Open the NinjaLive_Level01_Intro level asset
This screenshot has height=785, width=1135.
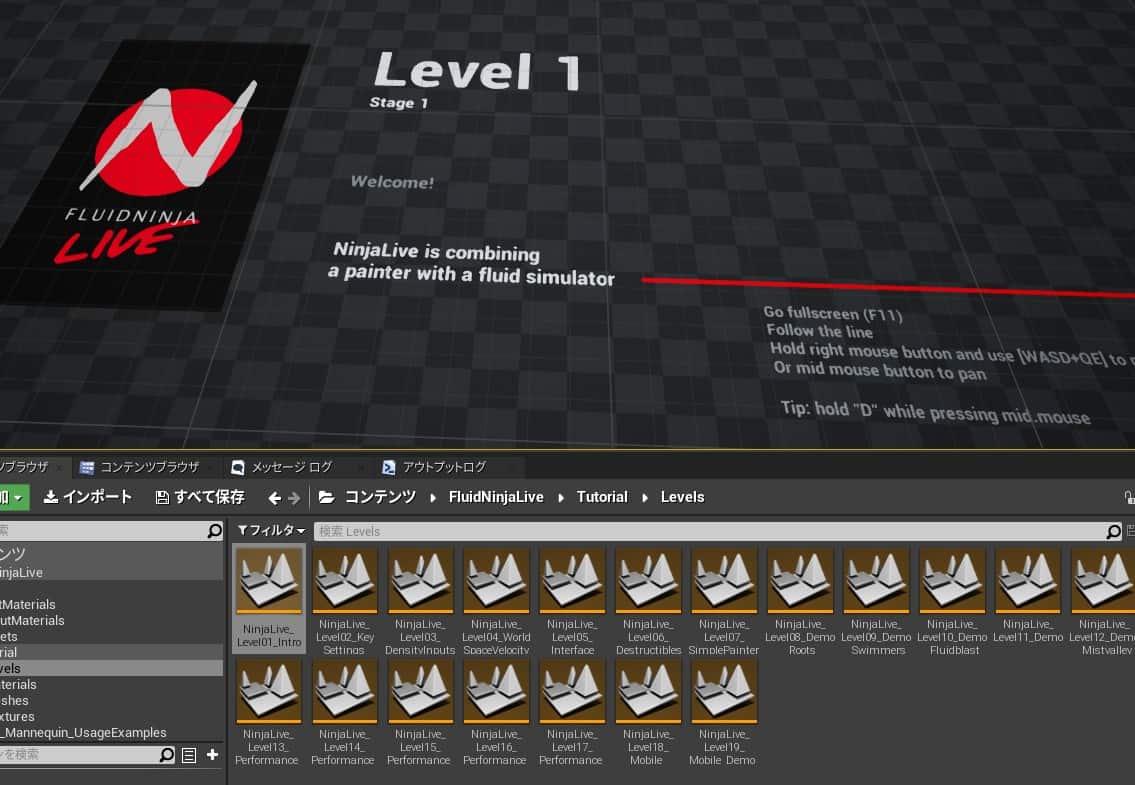269,599
